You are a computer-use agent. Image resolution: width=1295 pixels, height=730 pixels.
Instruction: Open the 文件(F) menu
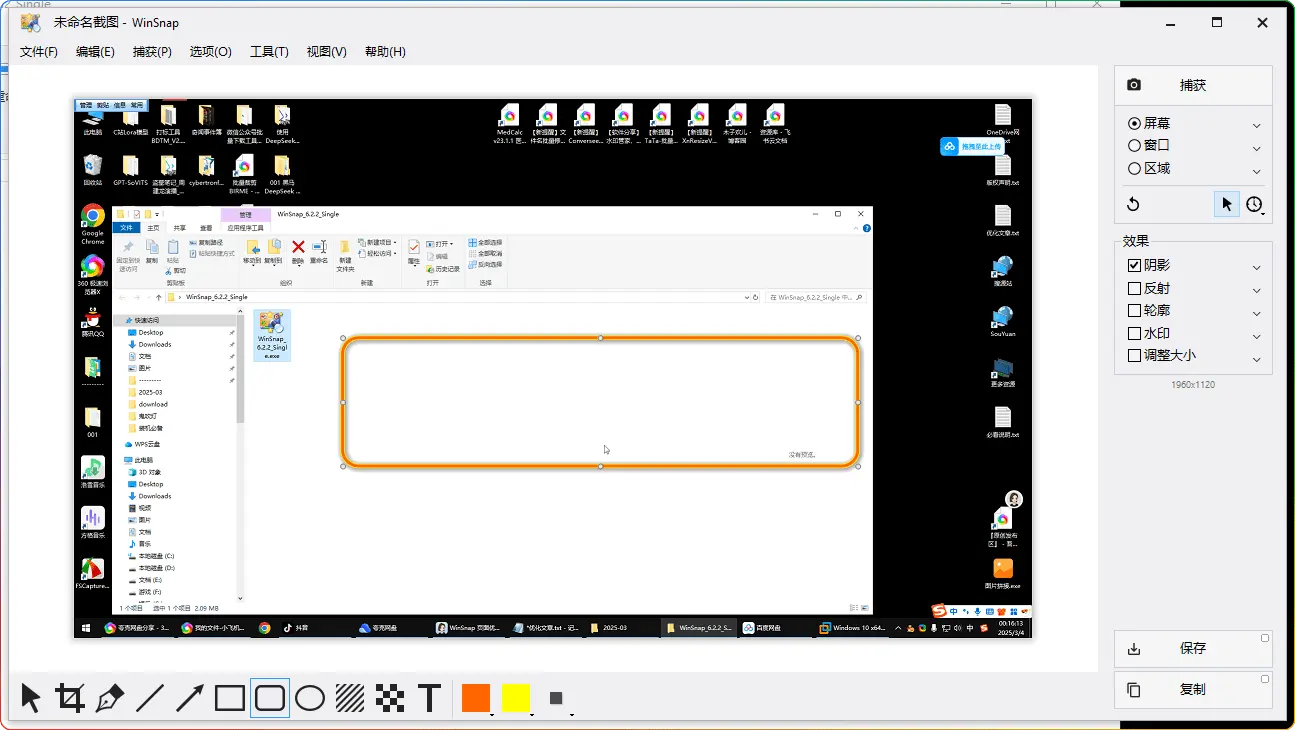click(39, 52)
